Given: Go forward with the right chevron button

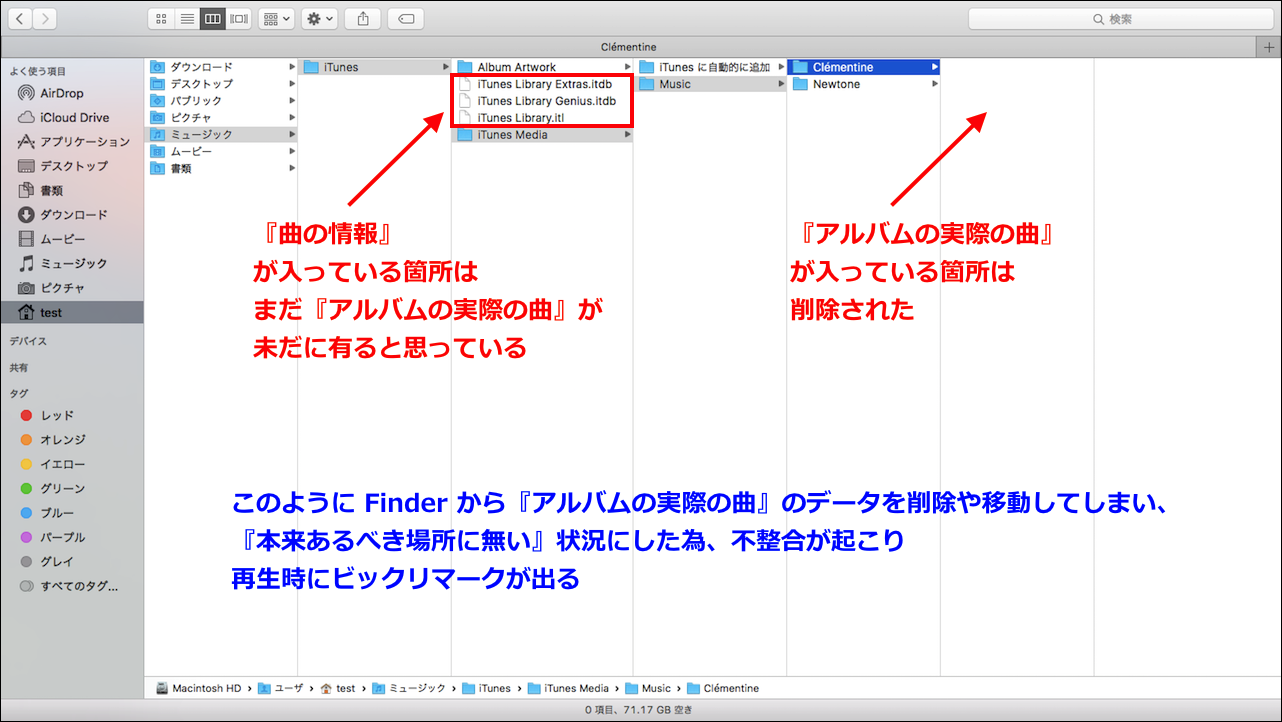Looking at the screenshot, I should coord(45,18).
